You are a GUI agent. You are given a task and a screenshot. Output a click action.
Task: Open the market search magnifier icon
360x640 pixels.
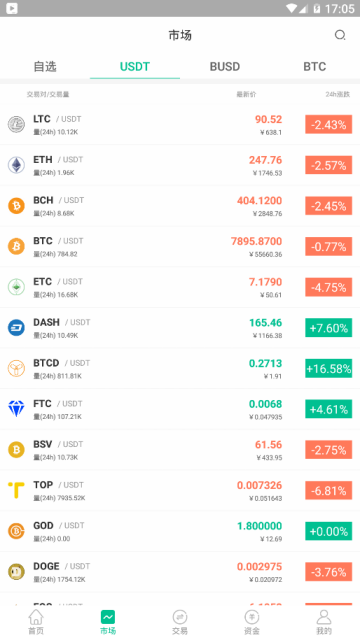tap(340, 35)
